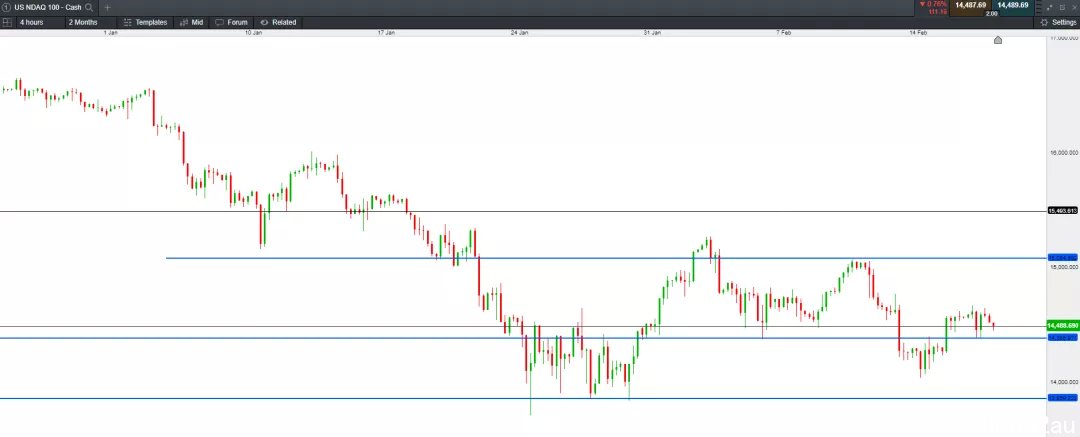Screen dimensions: 1080x437
Task: Expand the Templates menu
Action: coord(151,22)
